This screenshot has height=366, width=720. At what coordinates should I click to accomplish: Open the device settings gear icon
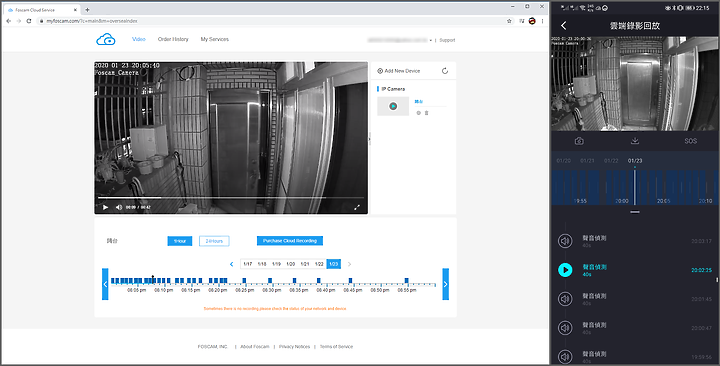tap(418, 113)
